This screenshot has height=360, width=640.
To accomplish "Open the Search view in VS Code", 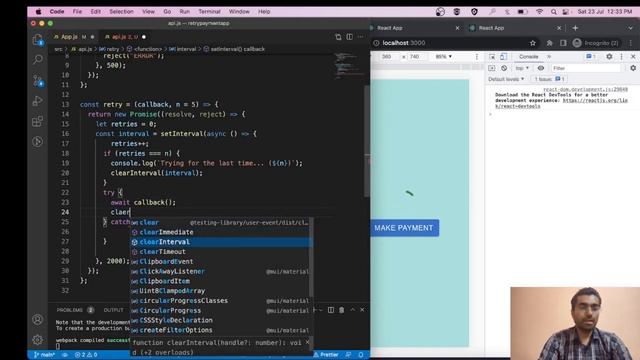I will click(x=38, y=60).
